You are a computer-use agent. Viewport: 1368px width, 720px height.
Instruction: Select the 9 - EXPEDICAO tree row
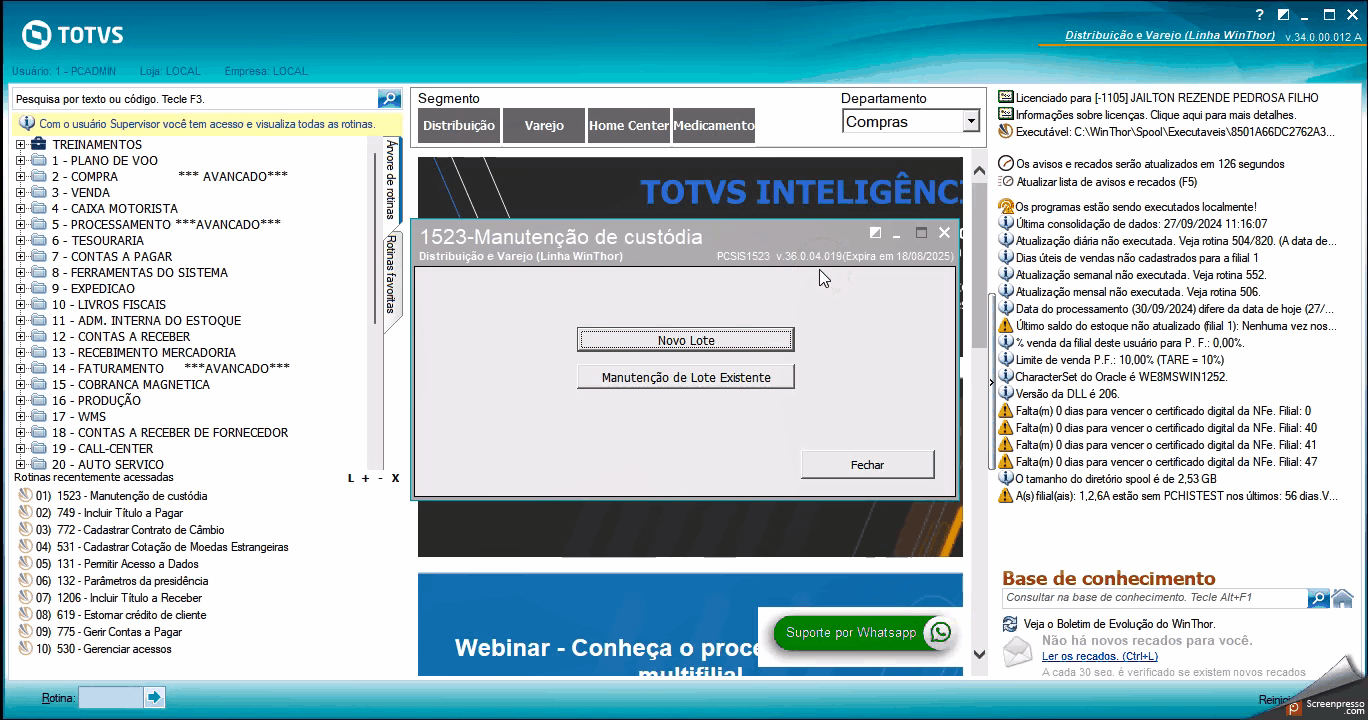point(95,288)
